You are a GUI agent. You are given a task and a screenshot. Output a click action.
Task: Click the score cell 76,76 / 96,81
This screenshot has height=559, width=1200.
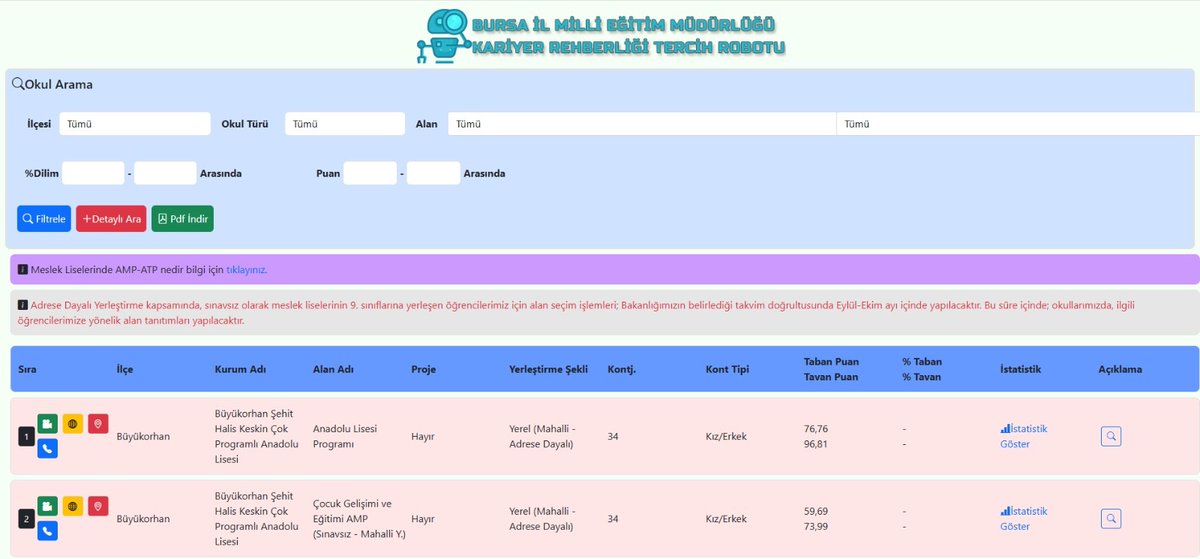coord(816,436)
